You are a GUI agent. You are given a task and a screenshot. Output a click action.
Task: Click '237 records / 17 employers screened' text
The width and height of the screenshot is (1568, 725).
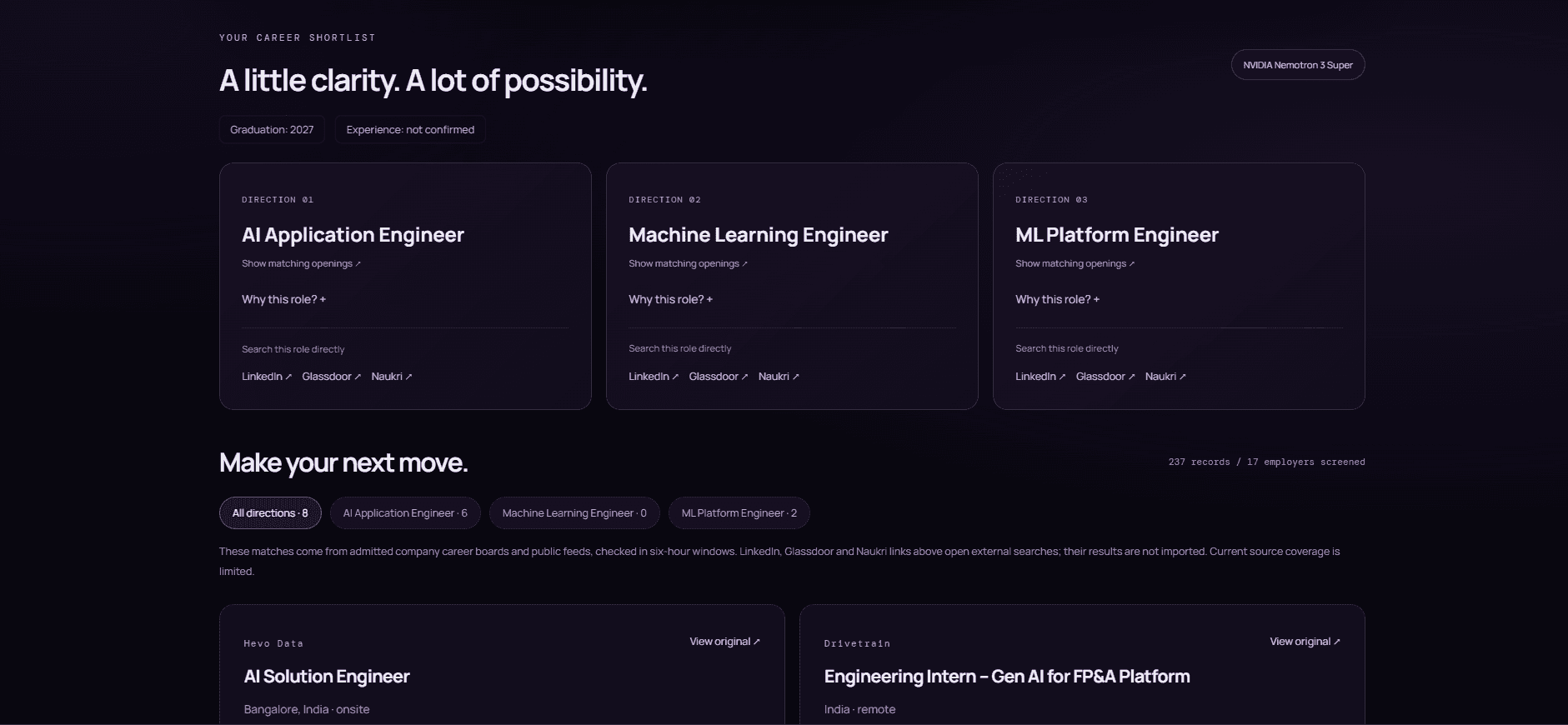(1267, 462)
